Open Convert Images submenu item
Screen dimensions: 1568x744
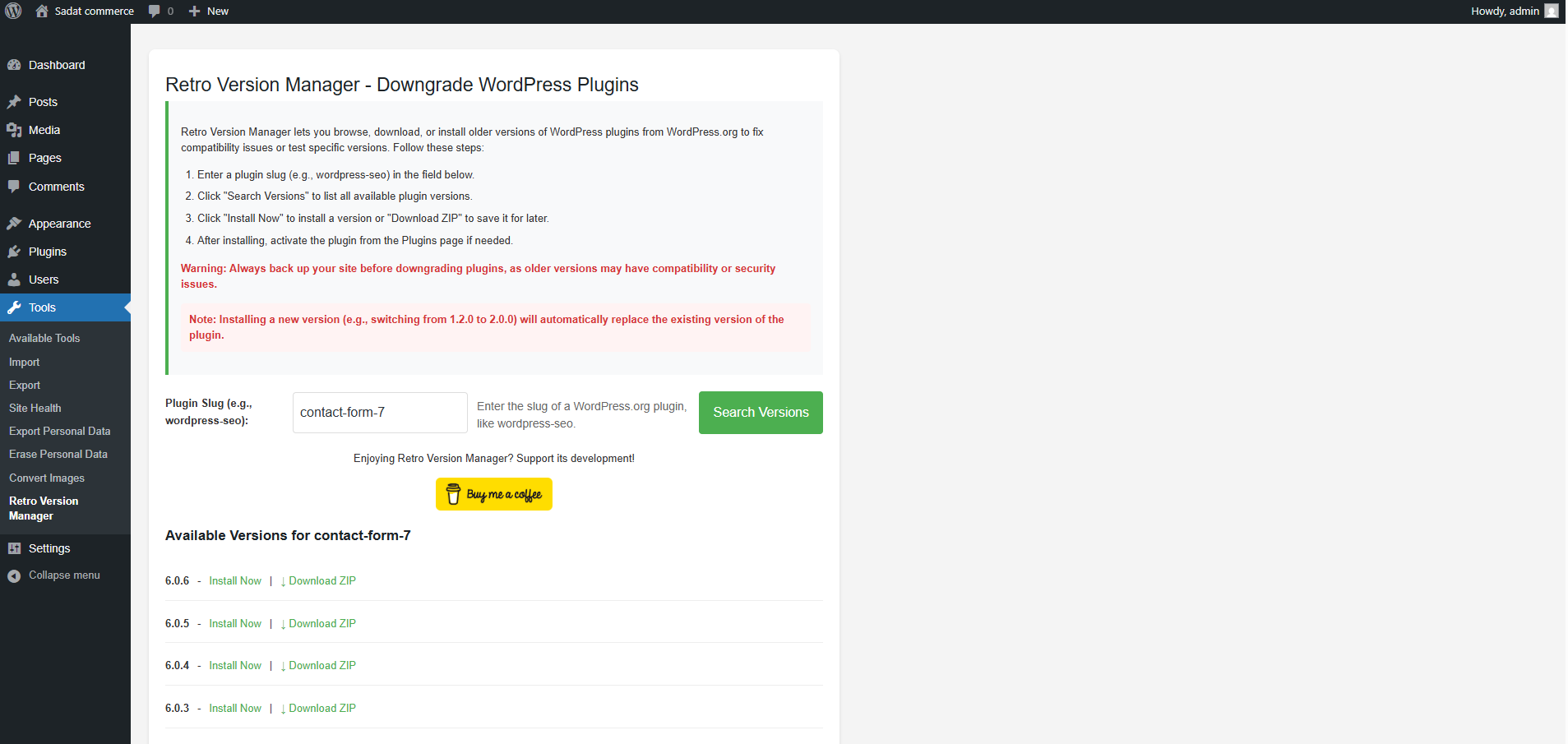(47, 478)
